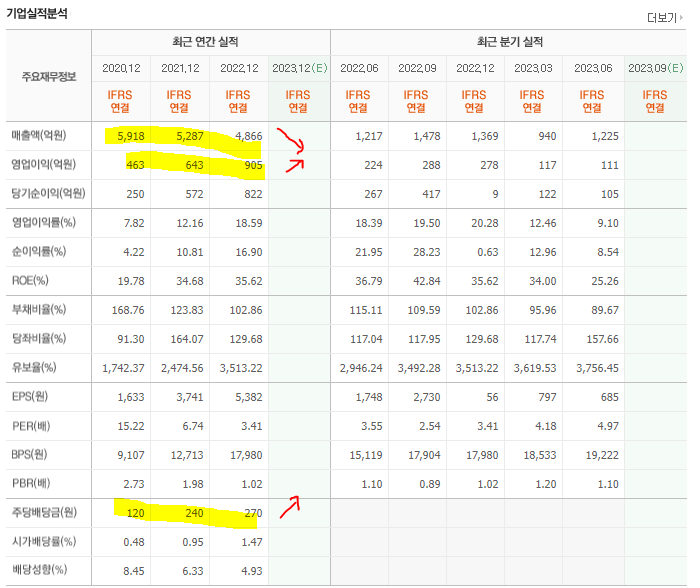Click the 1,478 quarterly revenue value
Image resolution: width=700 pixels, height=588 pixels.
point(427,136)
